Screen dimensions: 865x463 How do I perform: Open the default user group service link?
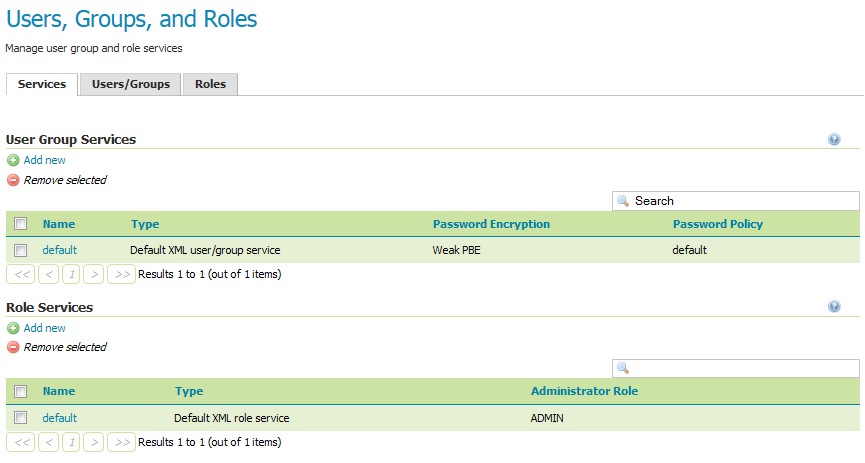pos(60,250)
